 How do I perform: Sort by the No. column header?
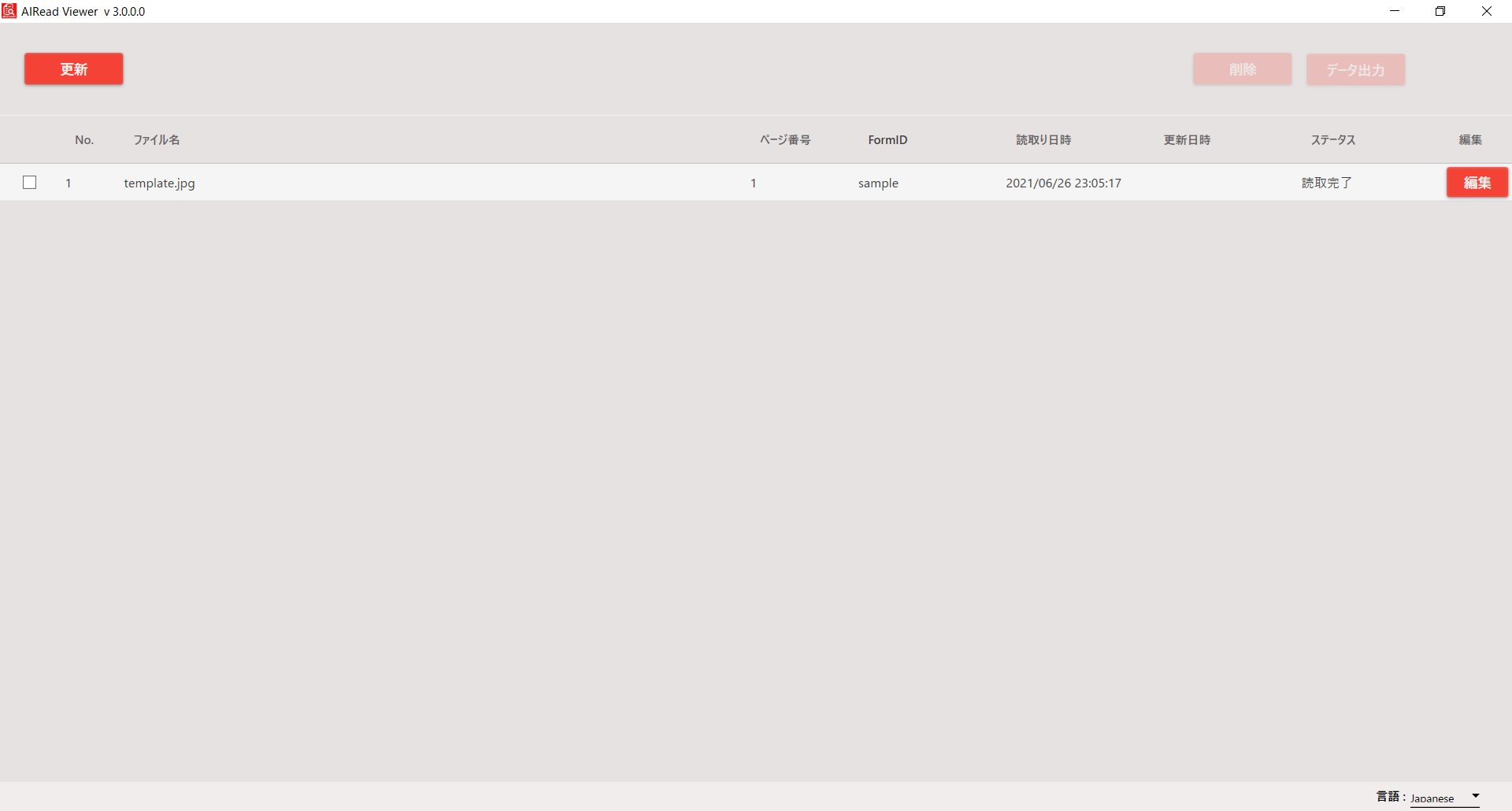click(83, 139)
